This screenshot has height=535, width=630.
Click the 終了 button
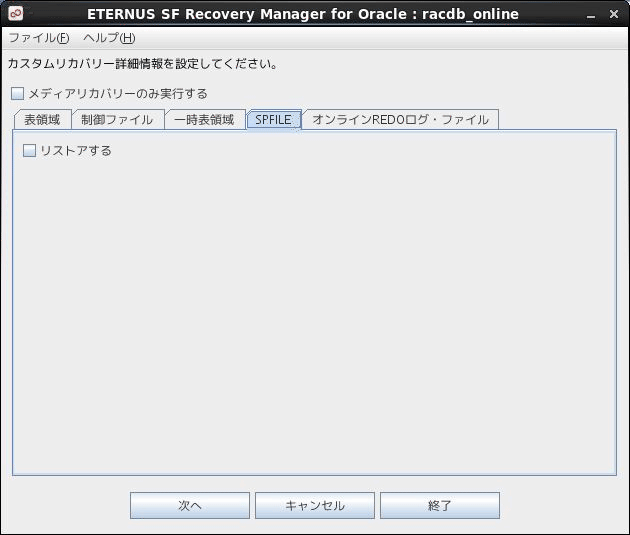click(440, 505)
